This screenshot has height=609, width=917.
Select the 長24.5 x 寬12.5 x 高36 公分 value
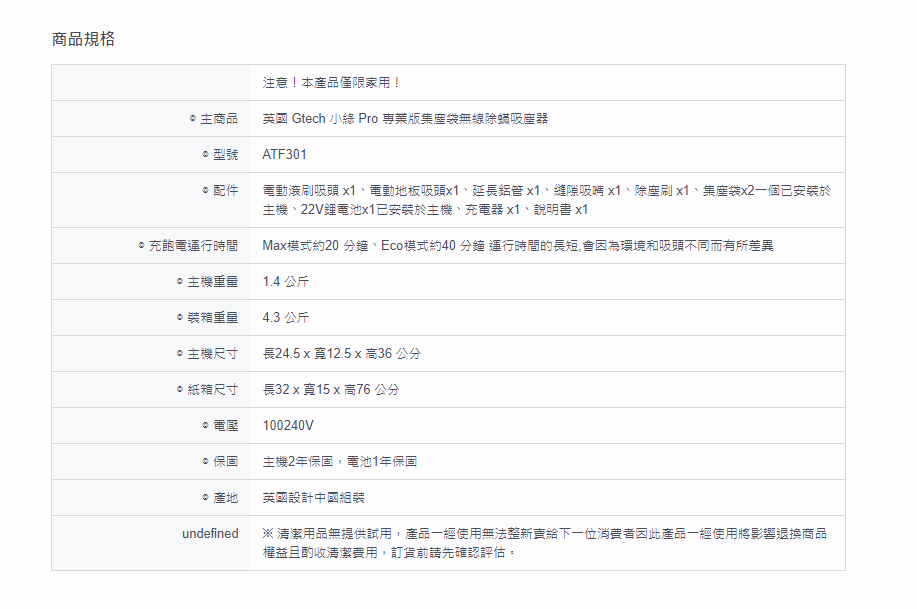(x=342, y=353)
